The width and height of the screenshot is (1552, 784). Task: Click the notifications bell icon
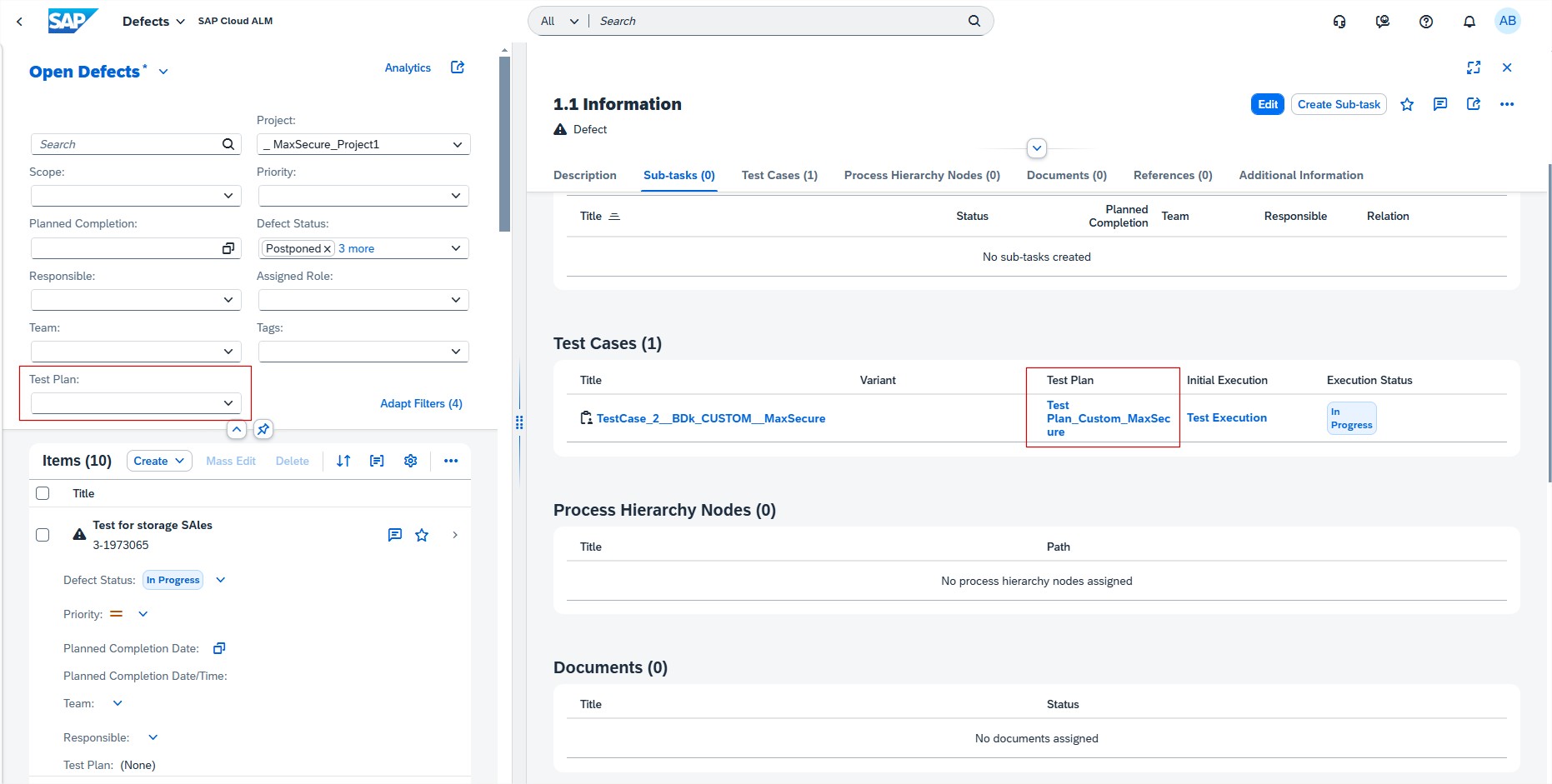(x=1469, y=22)
